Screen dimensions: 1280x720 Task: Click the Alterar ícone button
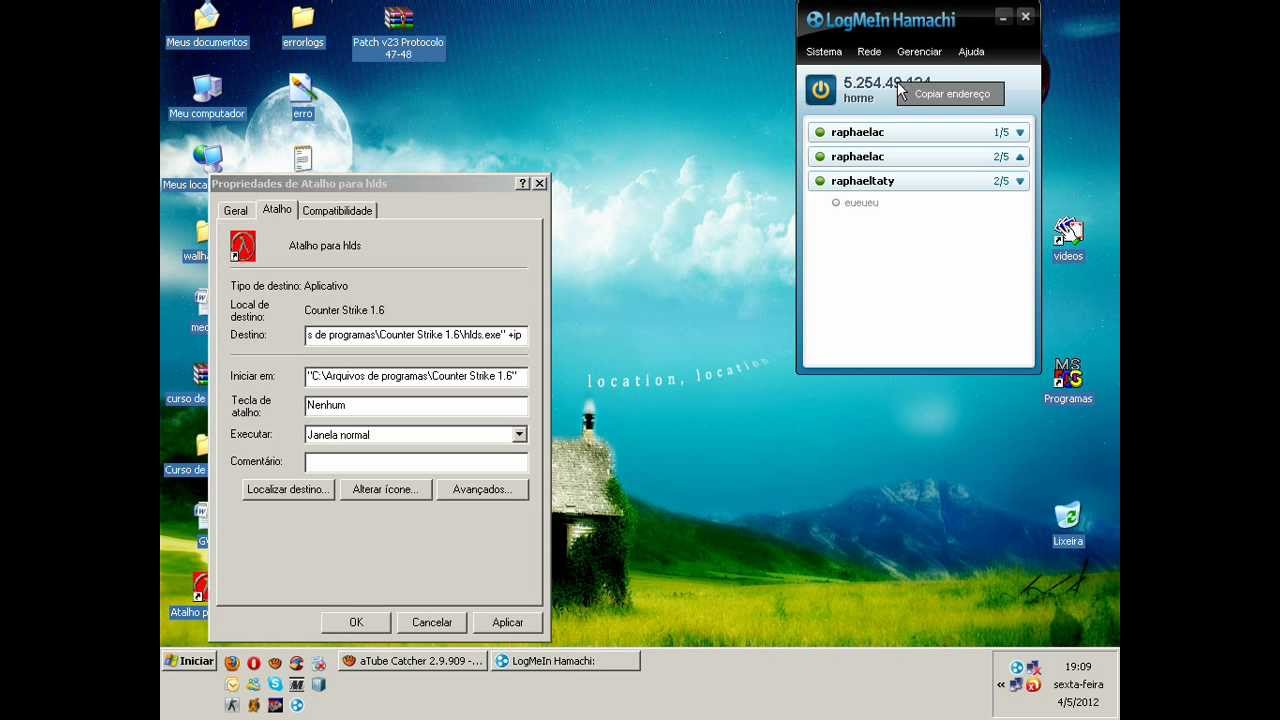click(x=385, y=490)
